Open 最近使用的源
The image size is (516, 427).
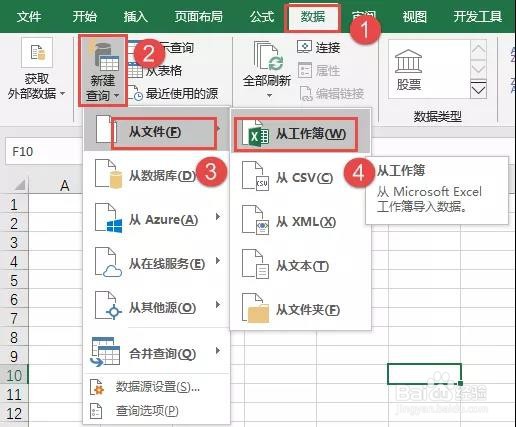click(173, 94)
